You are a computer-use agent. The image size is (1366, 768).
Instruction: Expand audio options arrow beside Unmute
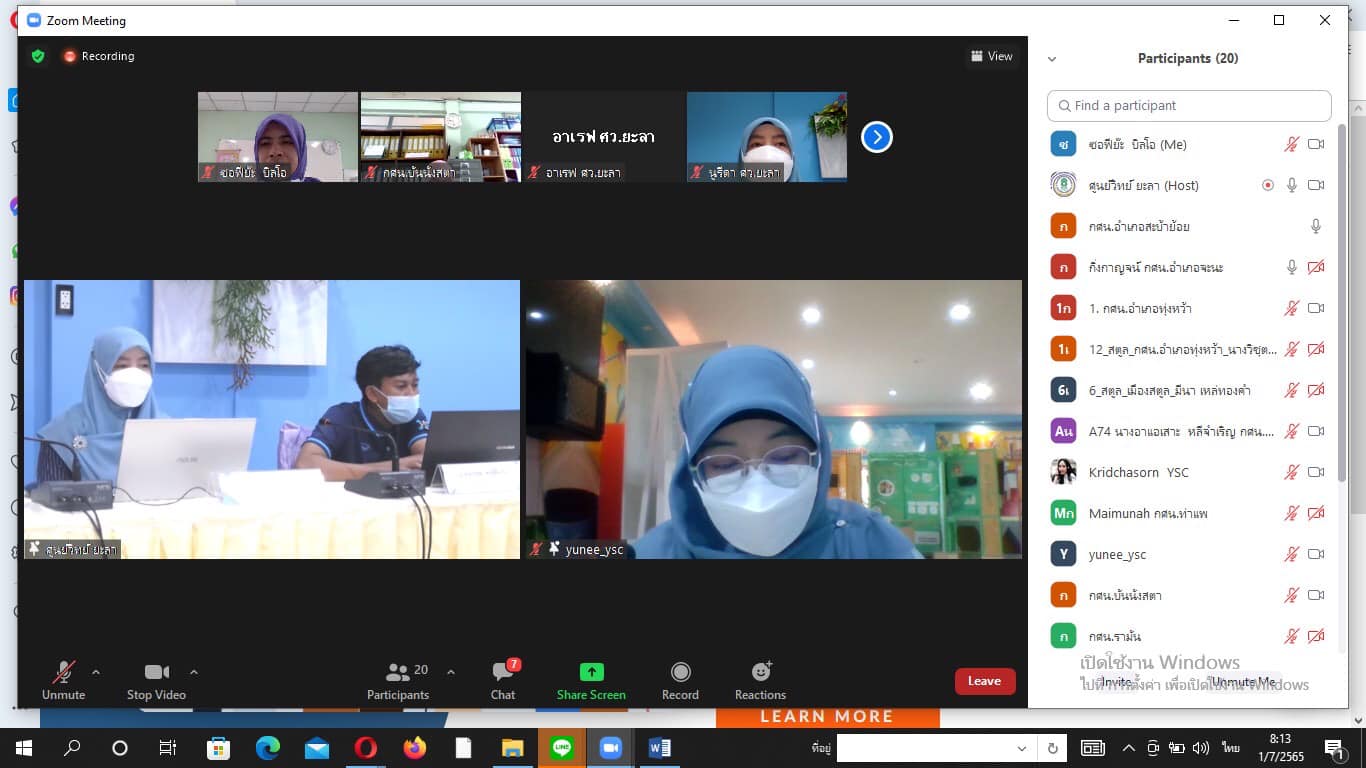96,672
